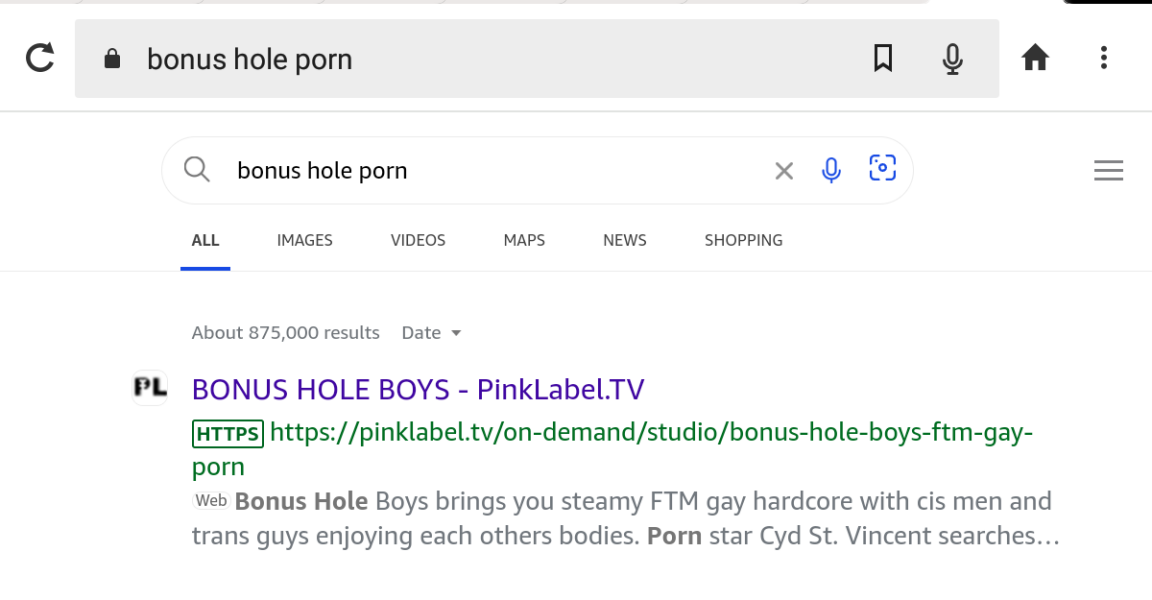Bookmark this page using bookmark icon
This screenshot has height=600, width=1152.
click(x=883, y=58)
